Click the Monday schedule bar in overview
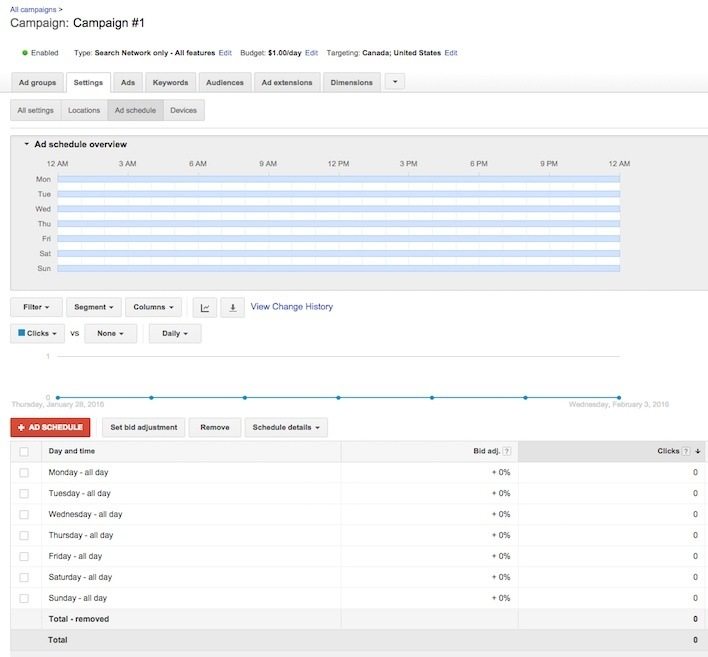The image size is (708, 657). (339, 179)
